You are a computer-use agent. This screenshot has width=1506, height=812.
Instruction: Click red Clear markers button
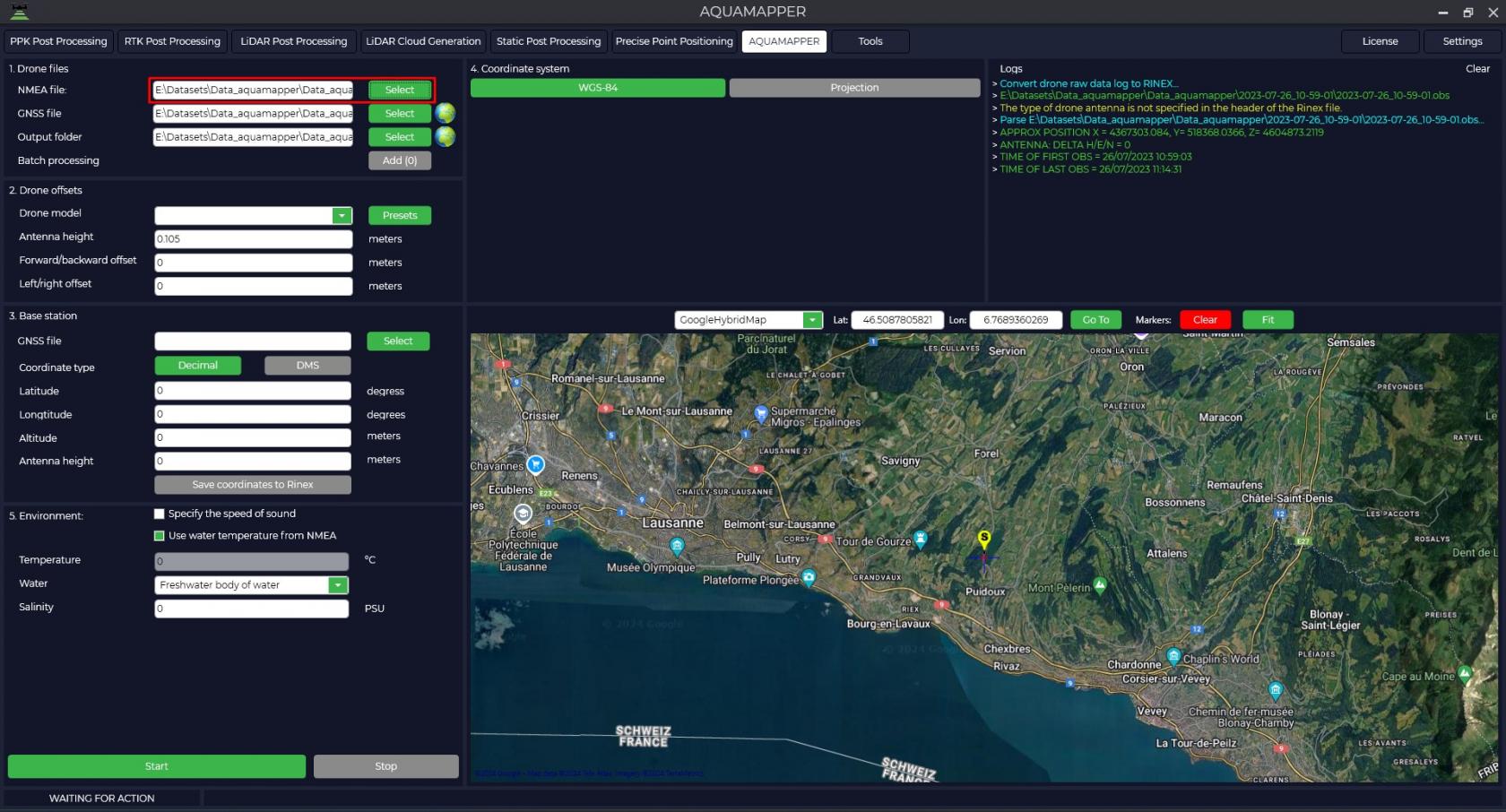tap(1206, 320)
